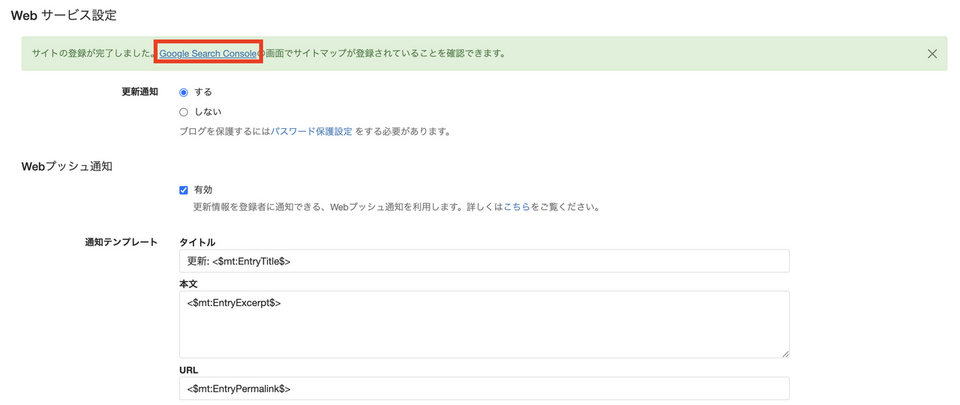960x405 pixels.
Task: Grab the 本文 textarea resize handle
Action: [785, 353]
